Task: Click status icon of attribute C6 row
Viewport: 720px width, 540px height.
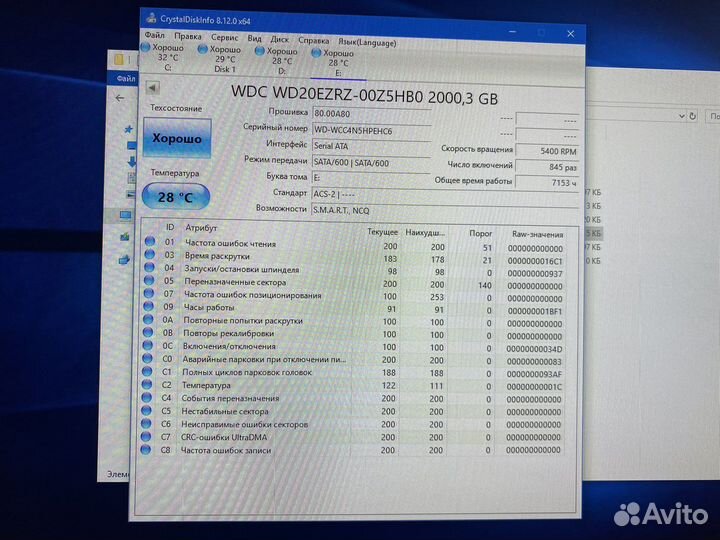Action: [x=146, y=423]
